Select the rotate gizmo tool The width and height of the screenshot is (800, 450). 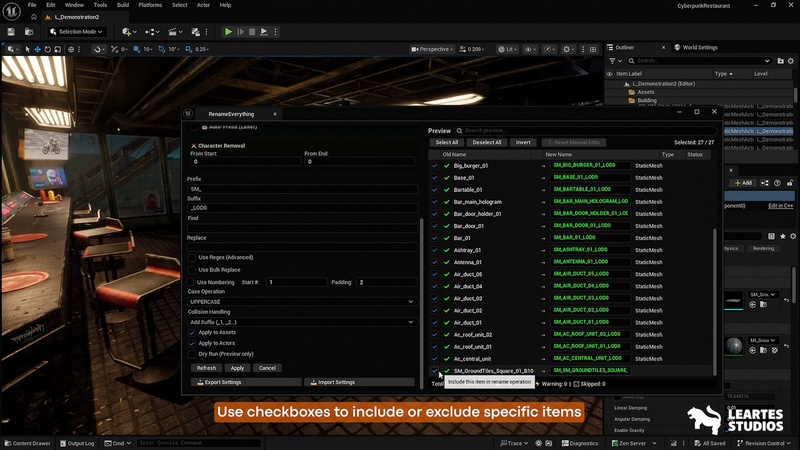pyautogui.click(x=49, y=49)
